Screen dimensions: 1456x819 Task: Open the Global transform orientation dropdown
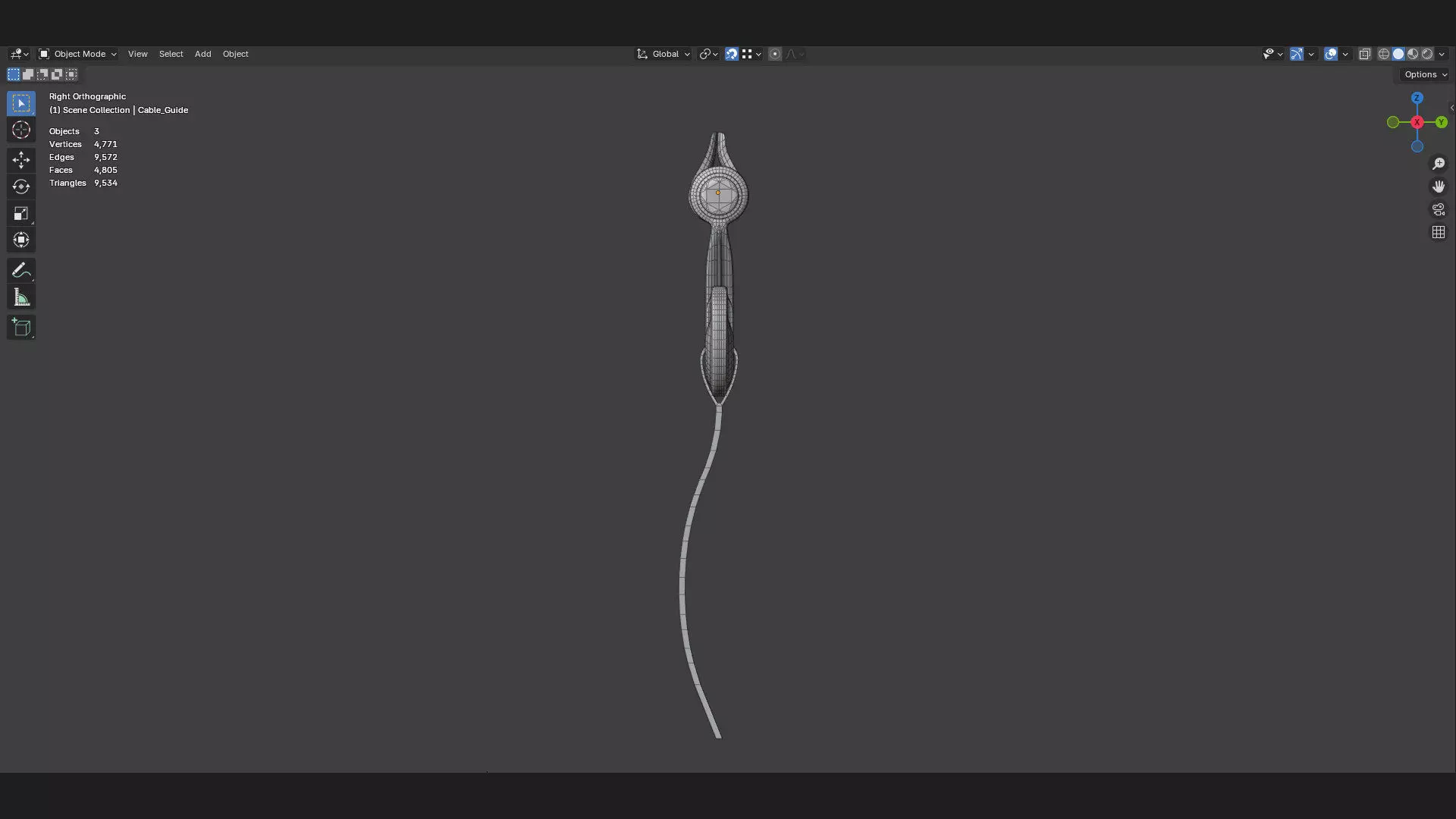[x=664, y=54]
